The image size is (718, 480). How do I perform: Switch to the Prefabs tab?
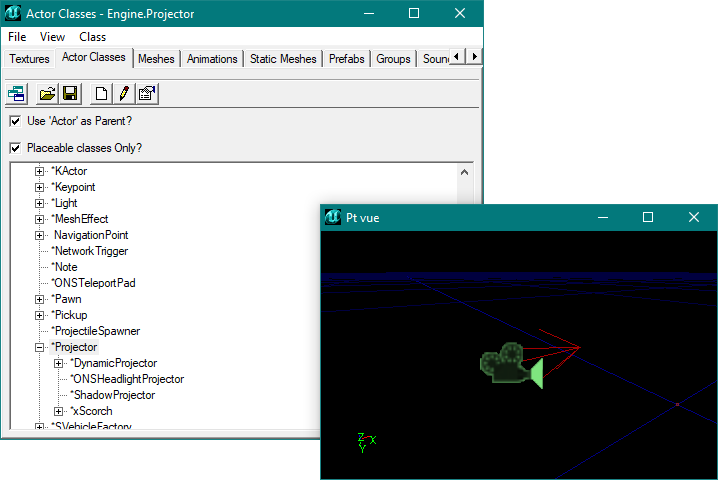point(347,59)
